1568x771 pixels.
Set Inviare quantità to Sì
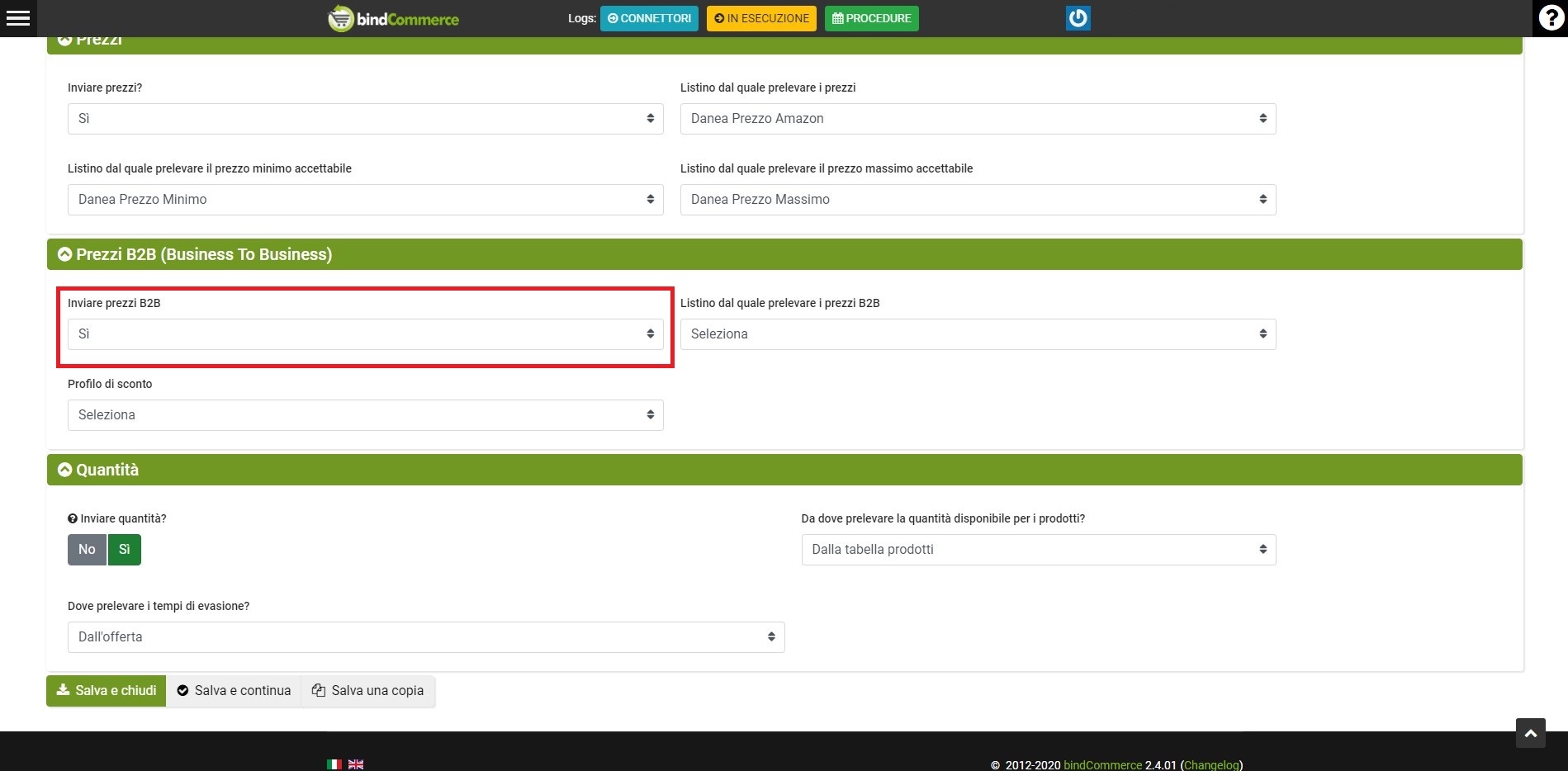[x=125, y=550]
